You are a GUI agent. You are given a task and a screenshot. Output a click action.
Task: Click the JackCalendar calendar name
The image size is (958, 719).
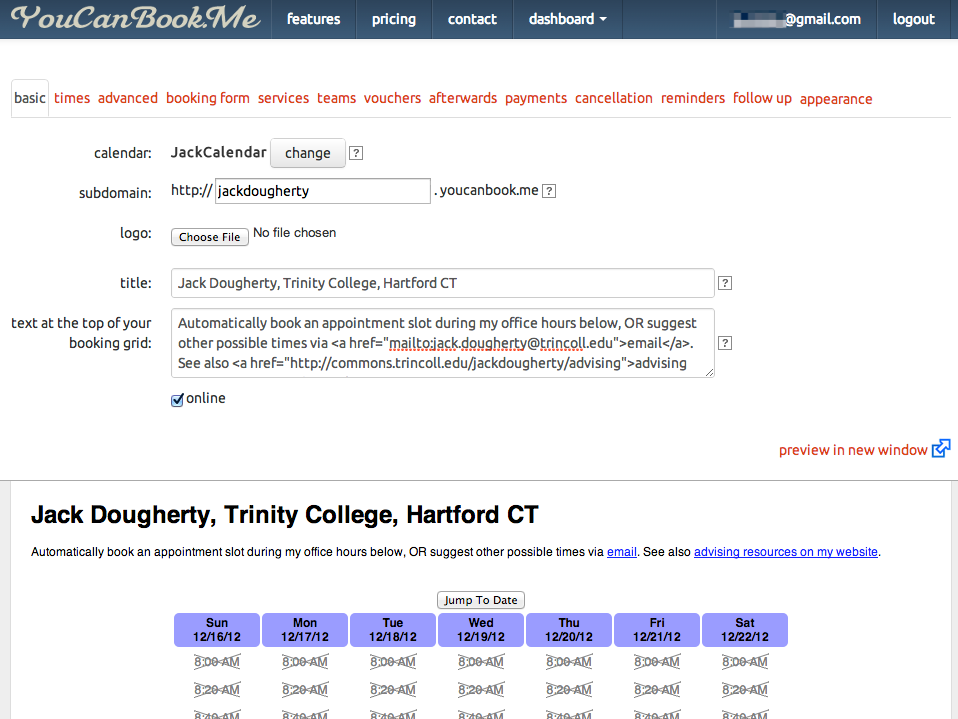[x=218, y=152]
